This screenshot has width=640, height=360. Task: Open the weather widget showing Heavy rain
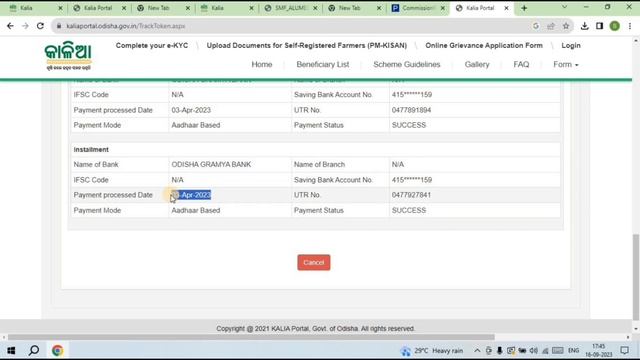[432, 351]
